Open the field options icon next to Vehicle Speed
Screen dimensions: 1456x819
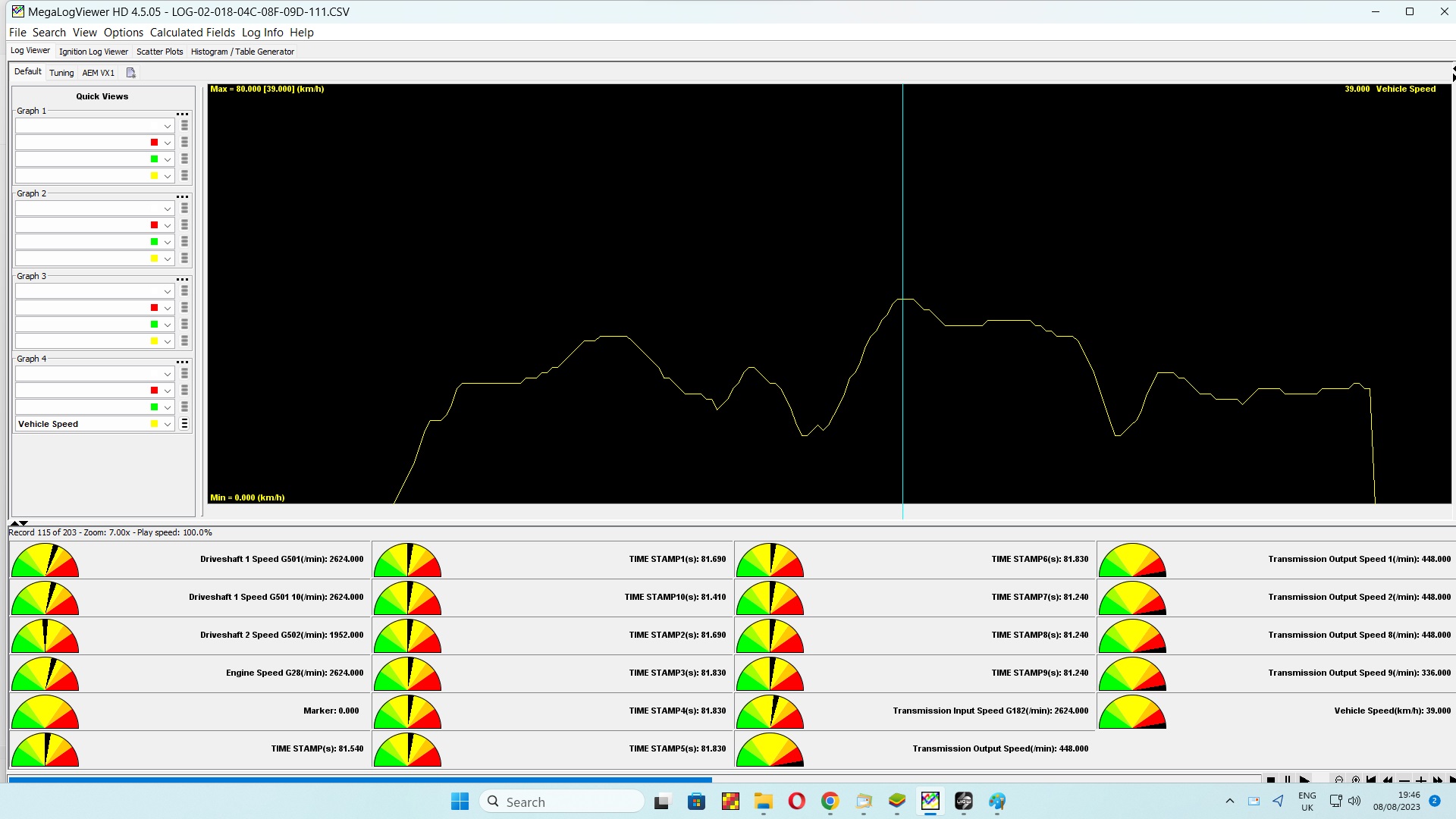(x=184, y=424)
